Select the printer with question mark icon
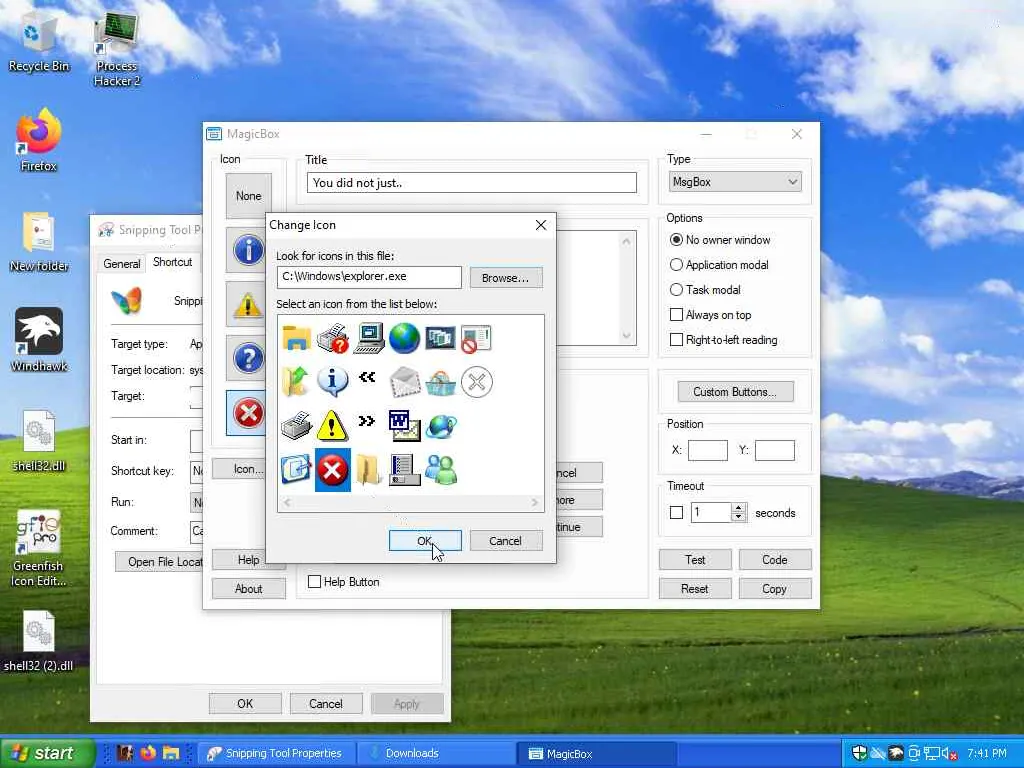 (332, 338)
